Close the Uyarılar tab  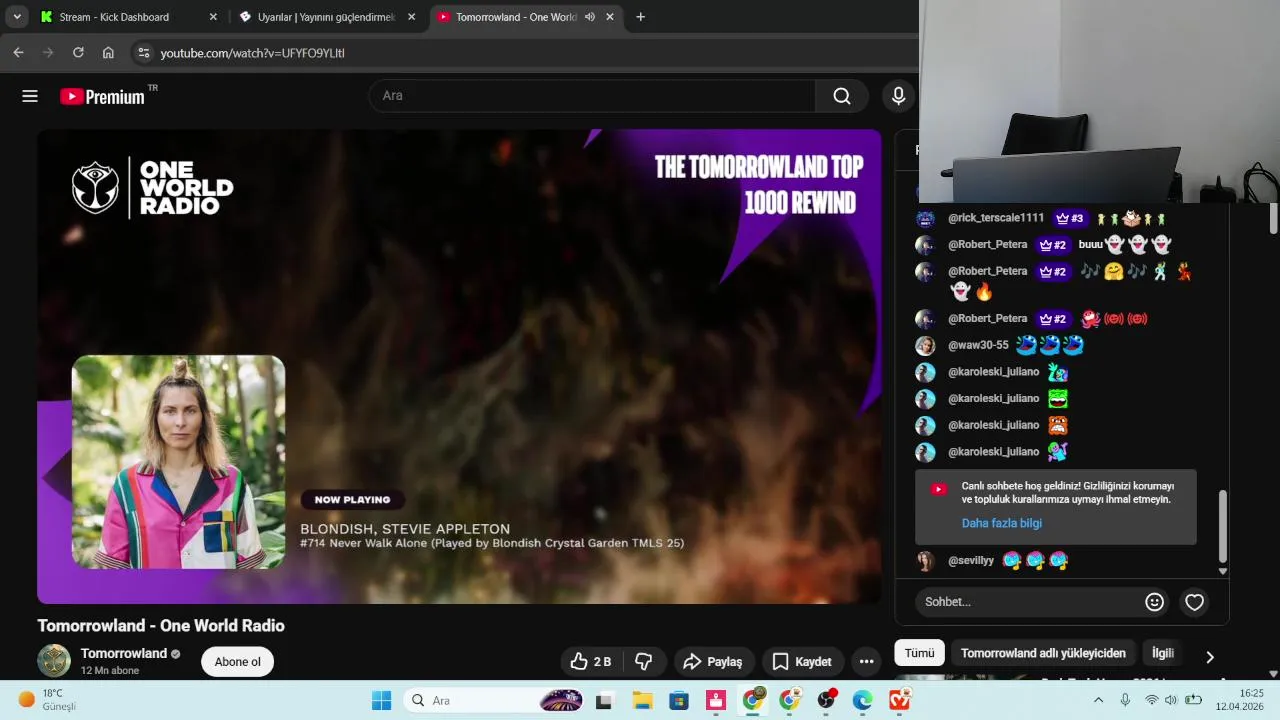coord(411,17)
